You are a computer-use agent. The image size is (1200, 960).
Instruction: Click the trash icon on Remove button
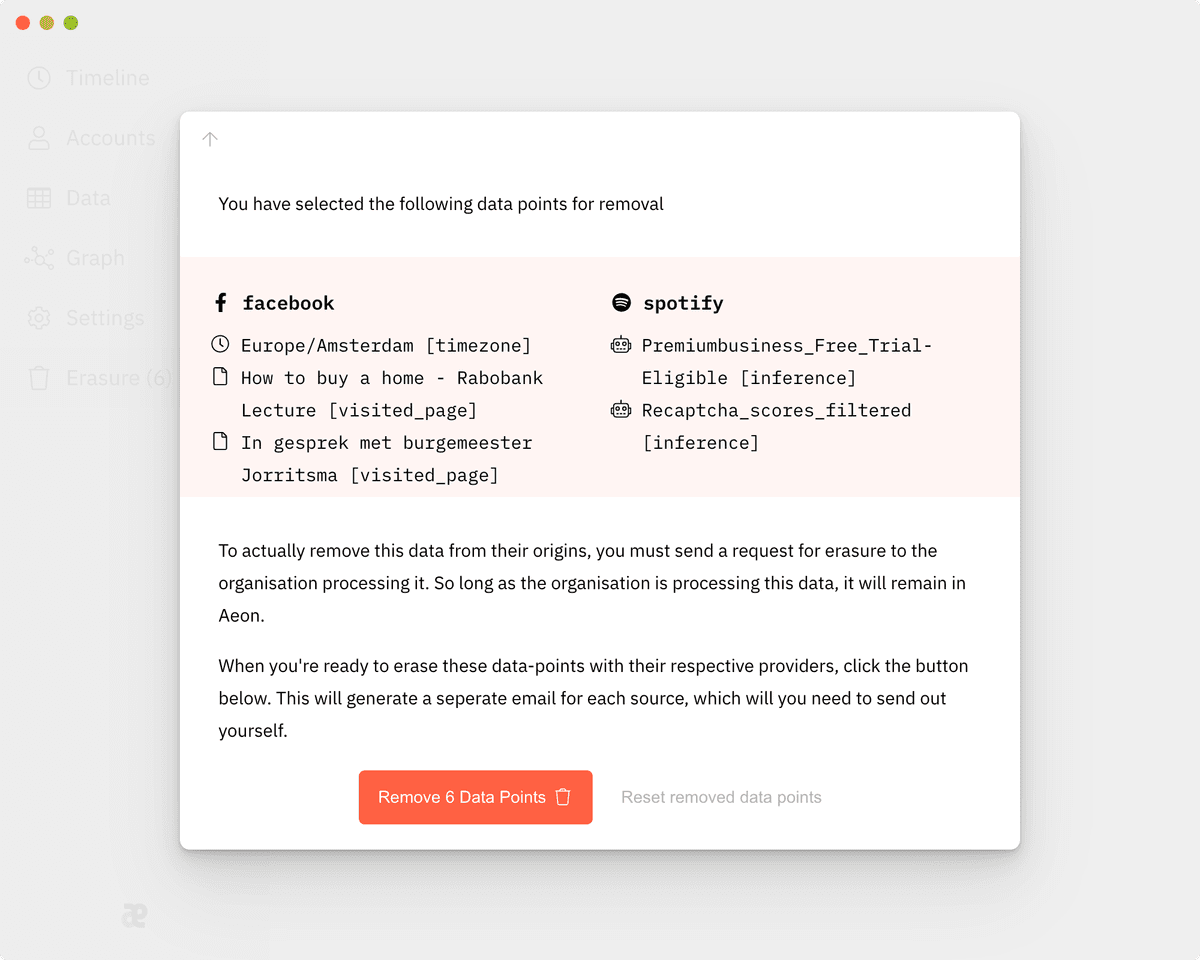(563, 797)
